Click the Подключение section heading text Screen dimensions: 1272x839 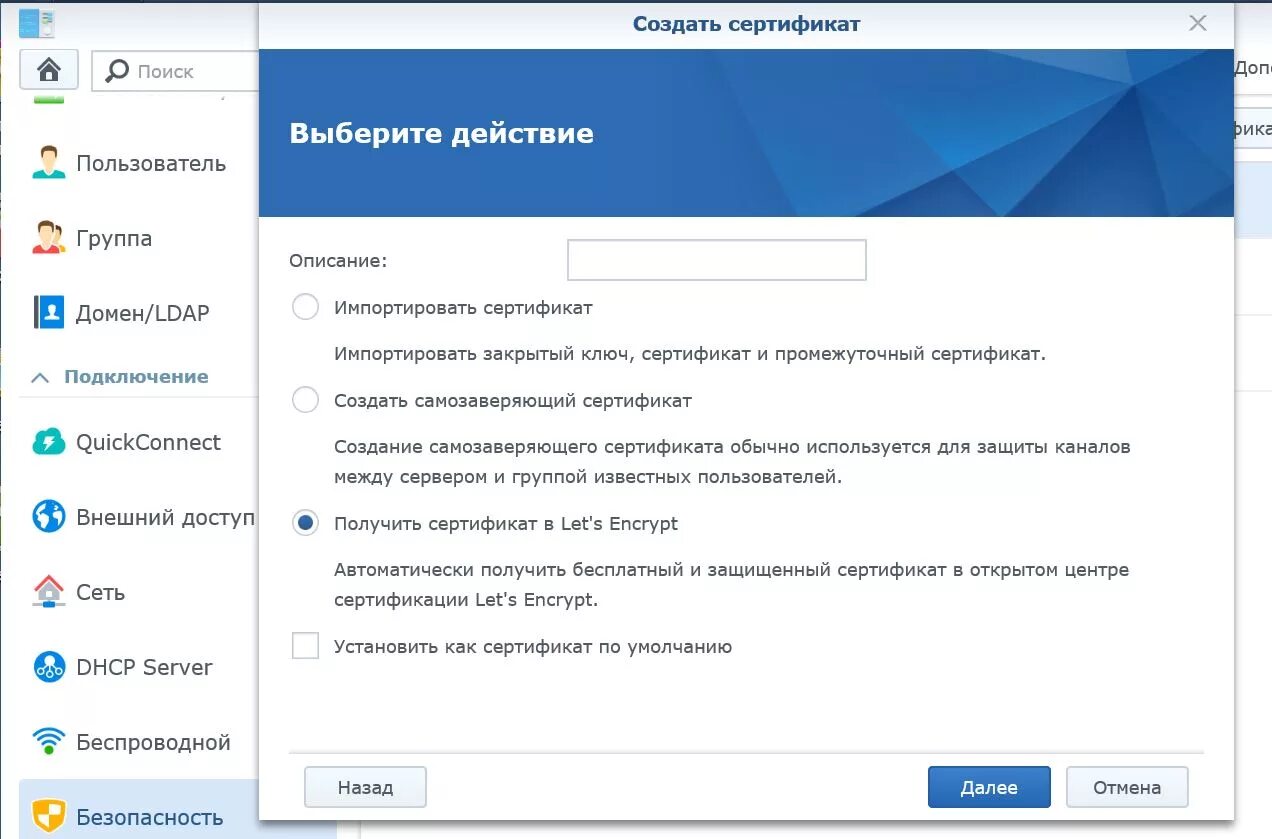point(136,377)
